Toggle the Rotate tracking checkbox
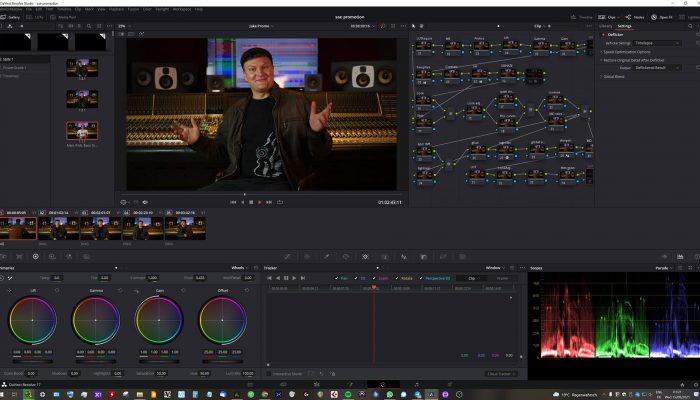 click(x=396, y=278)
